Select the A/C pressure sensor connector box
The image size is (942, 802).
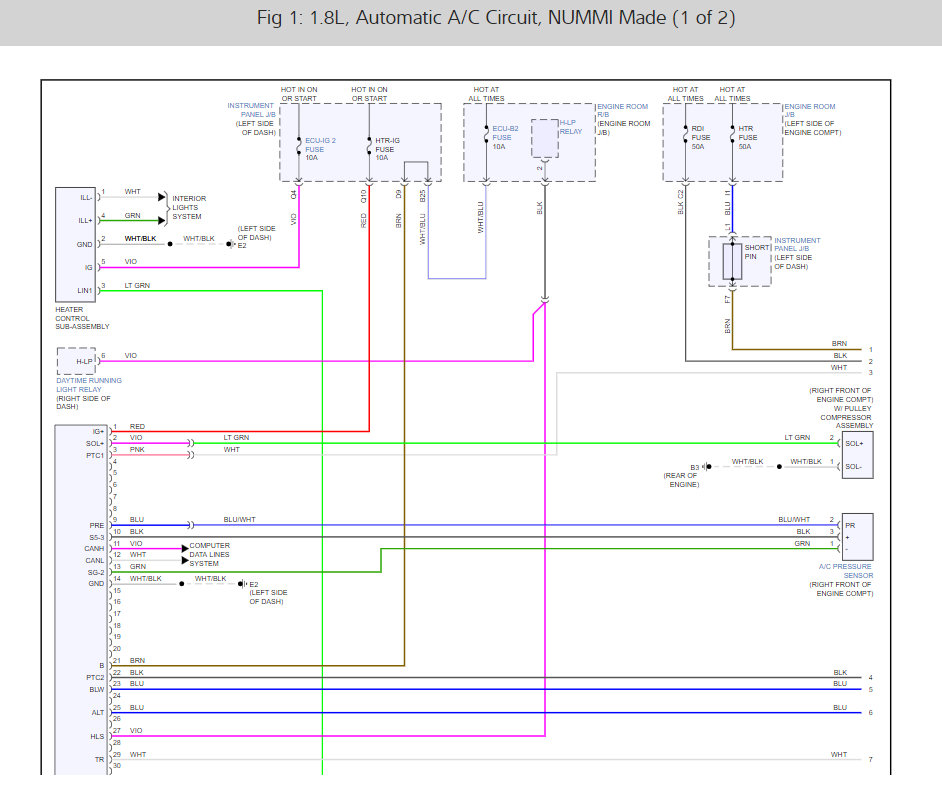point(857,537)
